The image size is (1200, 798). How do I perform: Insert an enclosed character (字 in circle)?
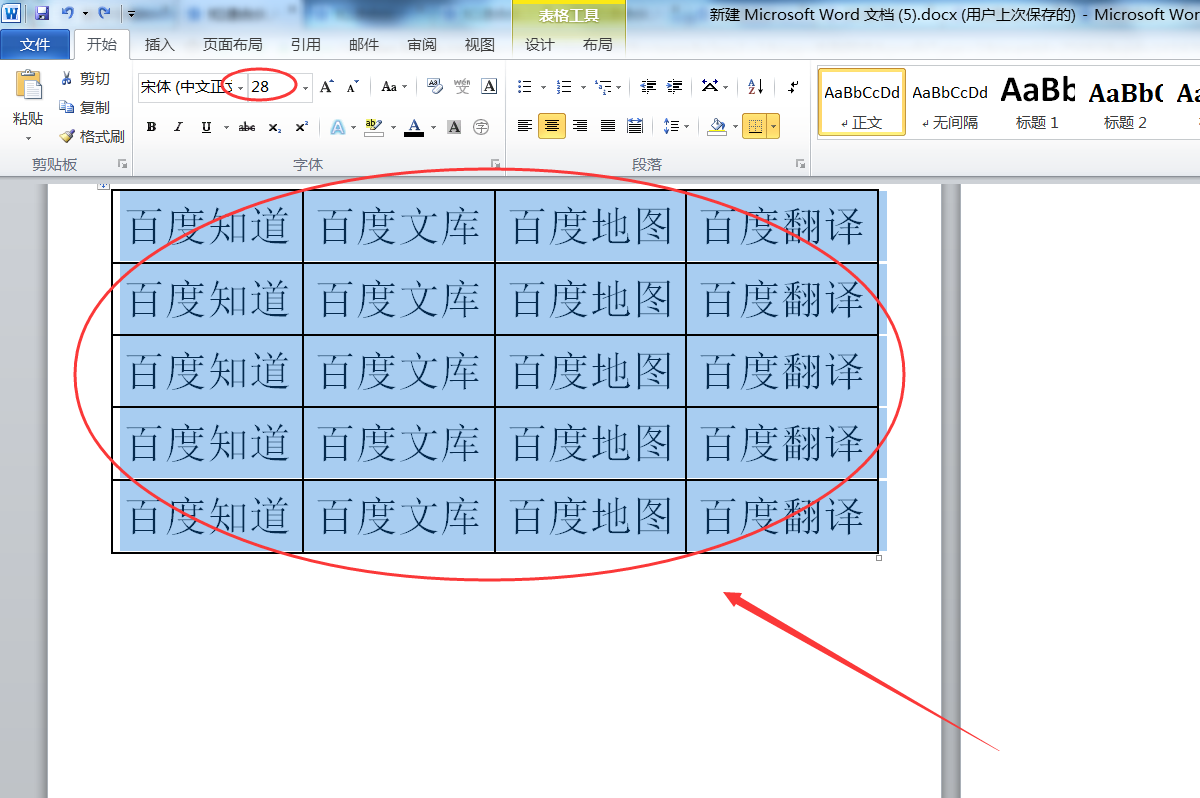pos(481,127)
